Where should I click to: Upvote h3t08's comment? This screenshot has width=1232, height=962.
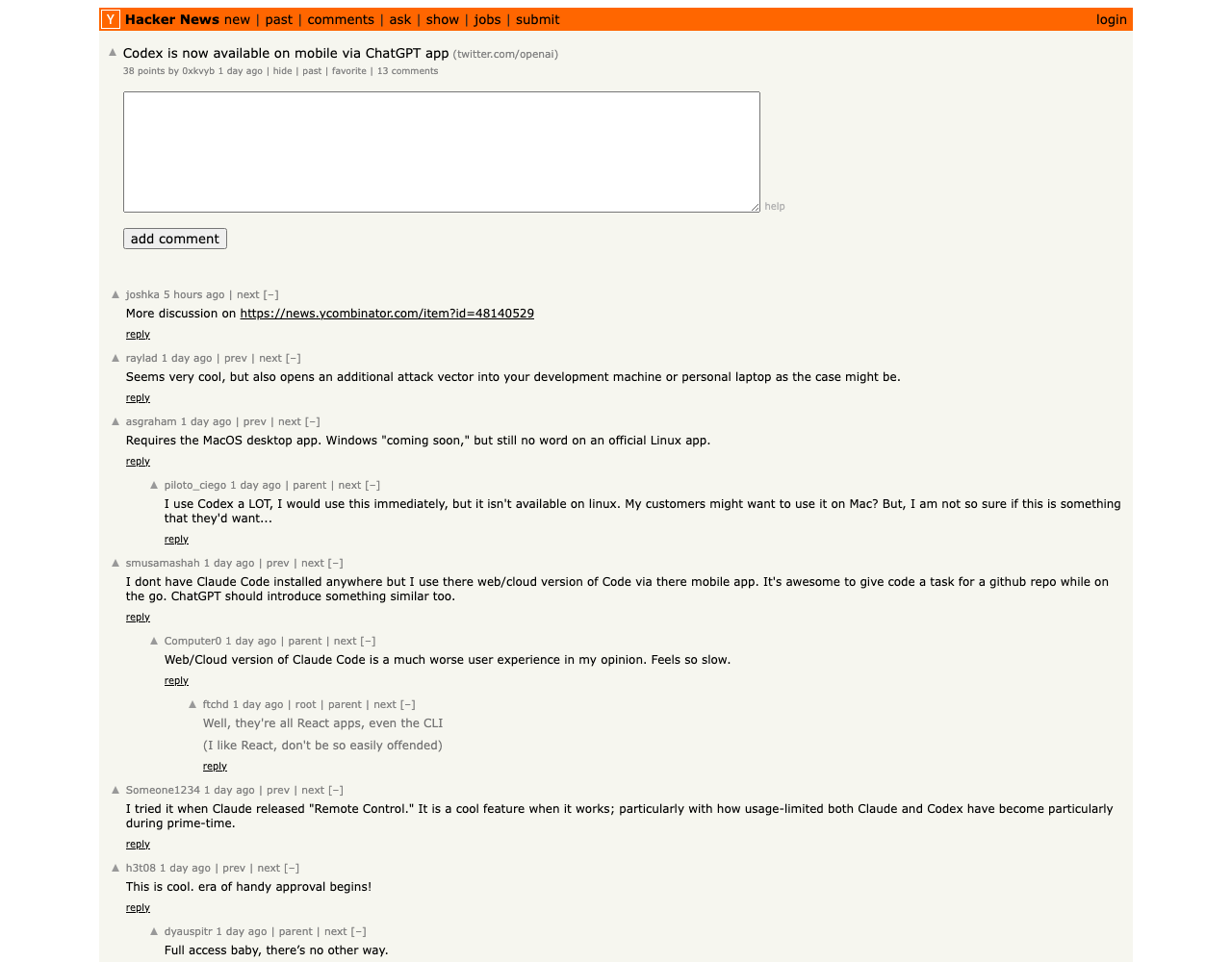pyautogui.click(x=115, y=868)
